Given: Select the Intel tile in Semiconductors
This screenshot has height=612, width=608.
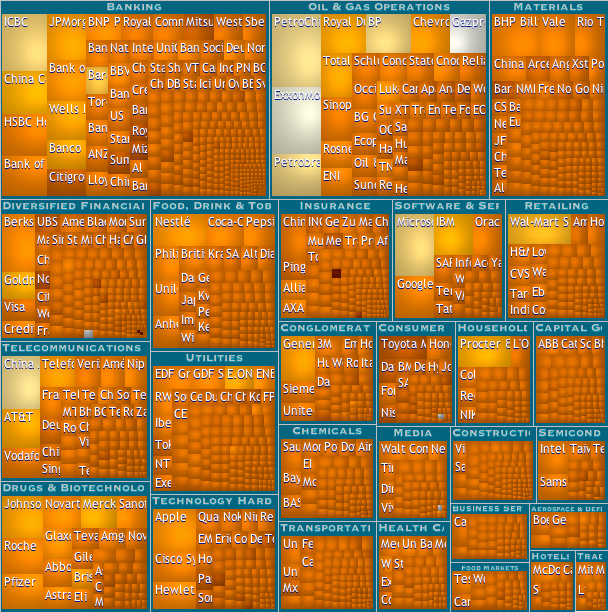Looking at the screenshot, I should point(552,449).
